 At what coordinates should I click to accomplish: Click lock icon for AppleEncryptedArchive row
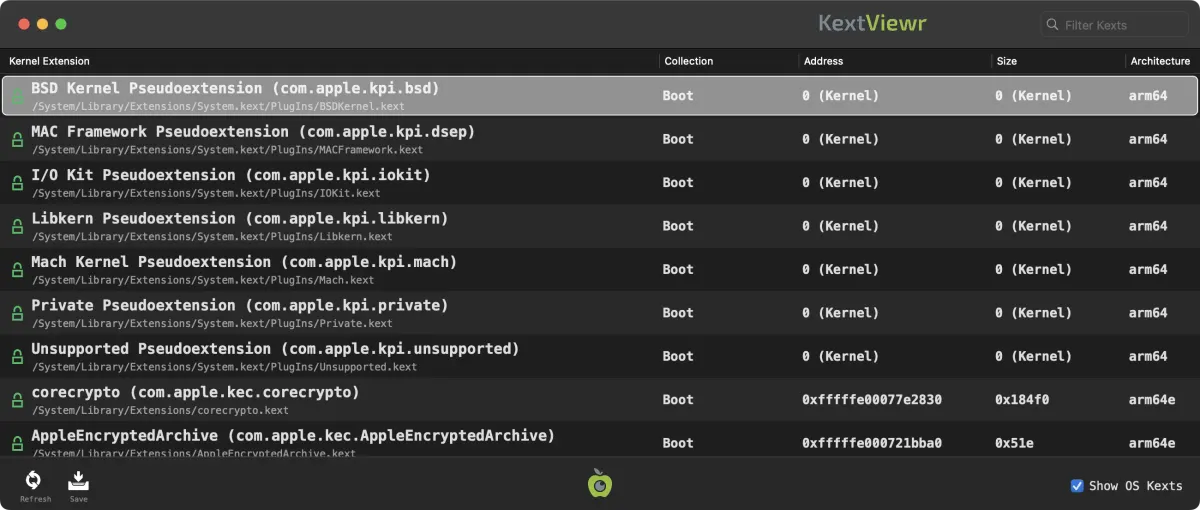17,443
